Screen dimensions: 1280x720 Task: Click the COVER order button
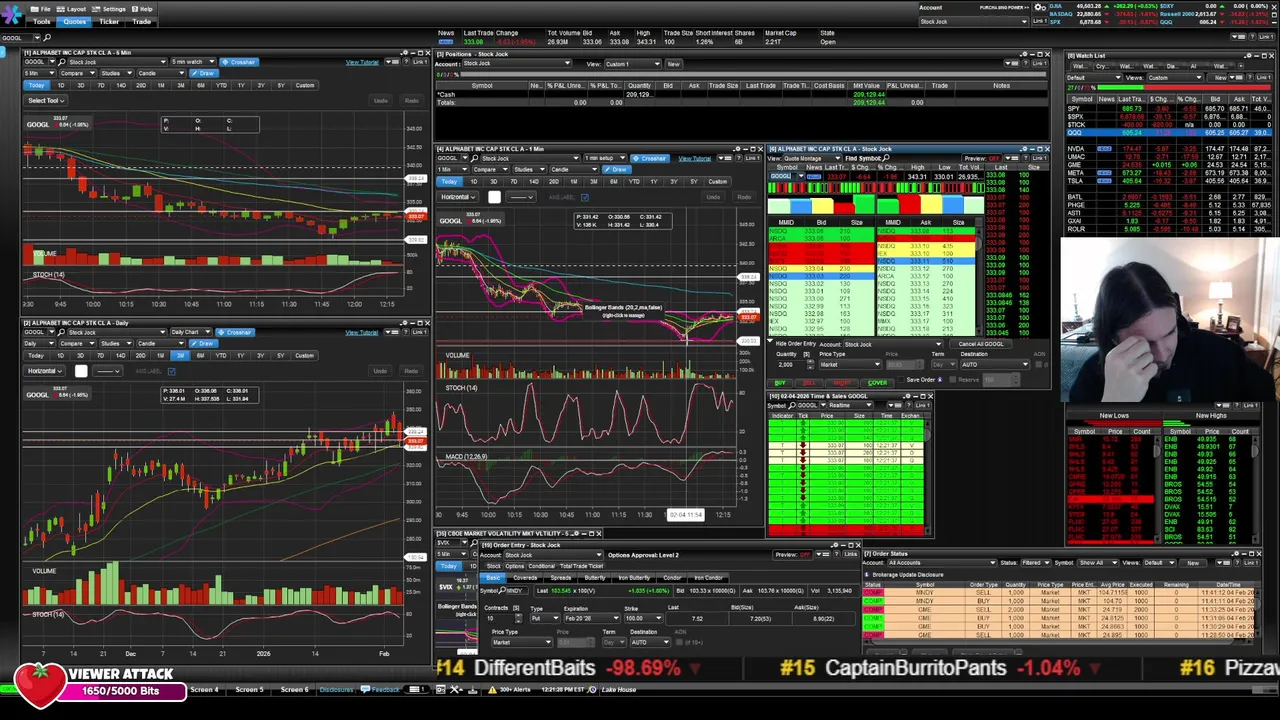point(877,383)
